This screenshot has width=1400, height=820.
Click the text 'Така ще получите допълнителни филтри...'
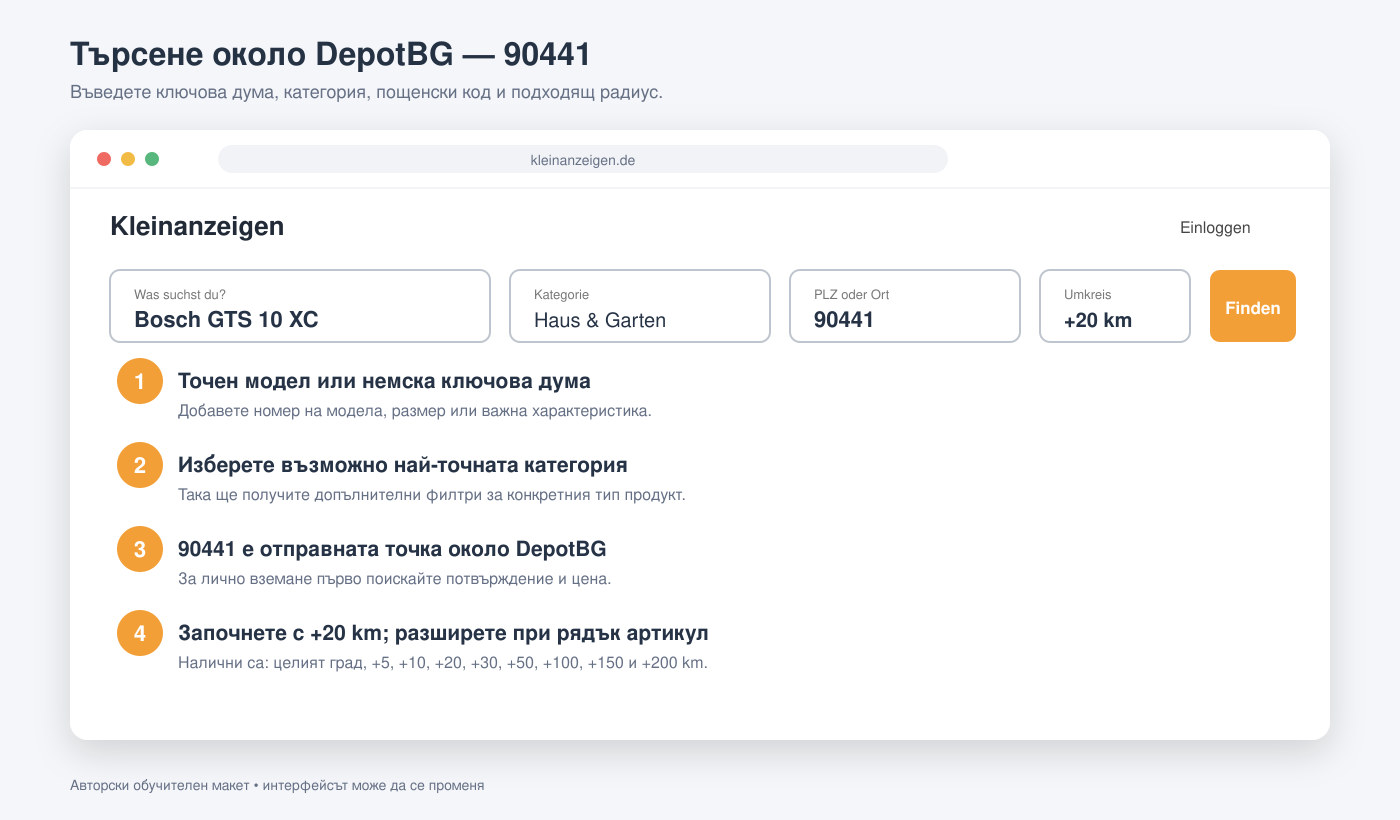click(432, 495)
